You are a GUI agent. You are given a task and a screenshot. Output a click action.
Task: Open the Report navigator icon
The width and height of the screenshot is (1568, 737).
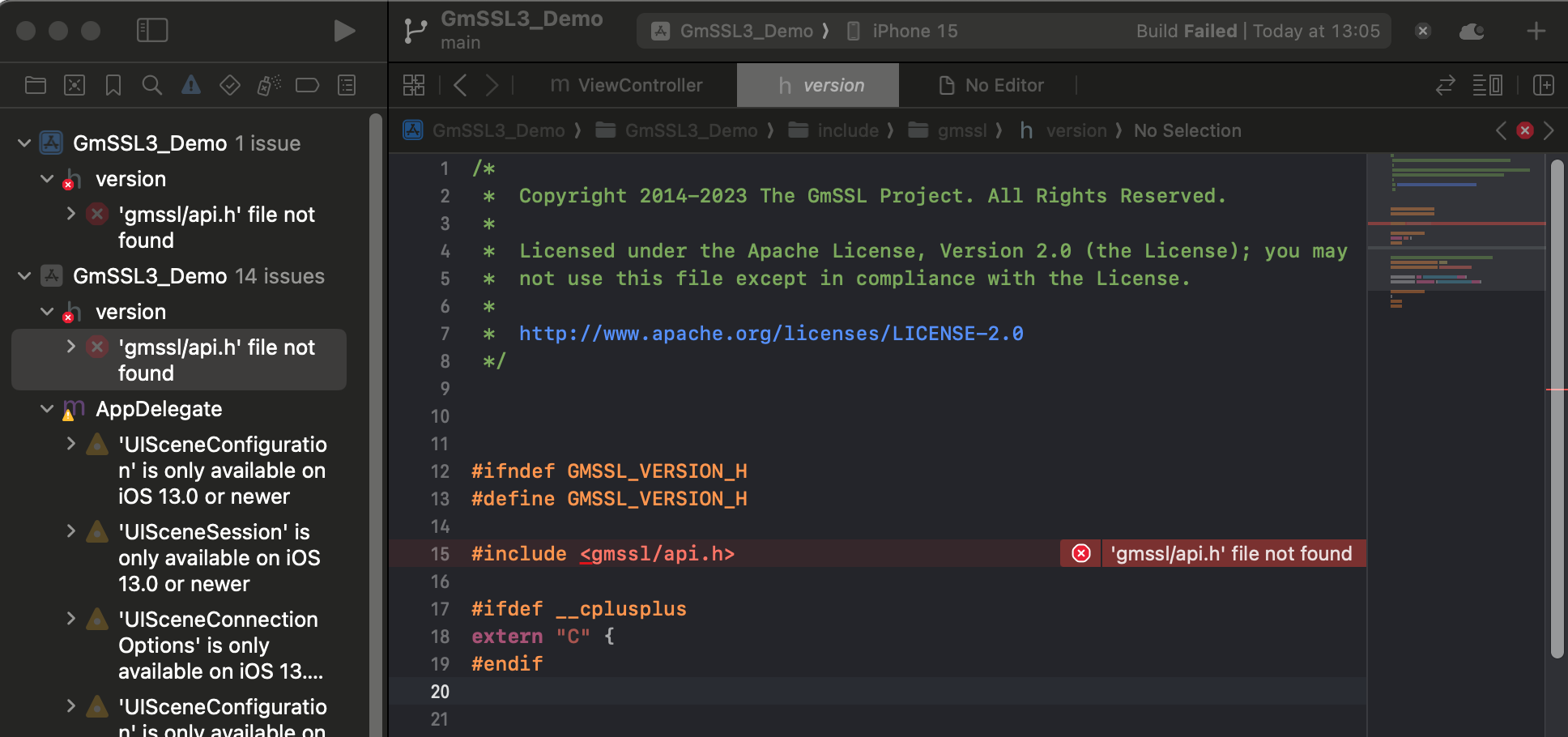[347, 85]
